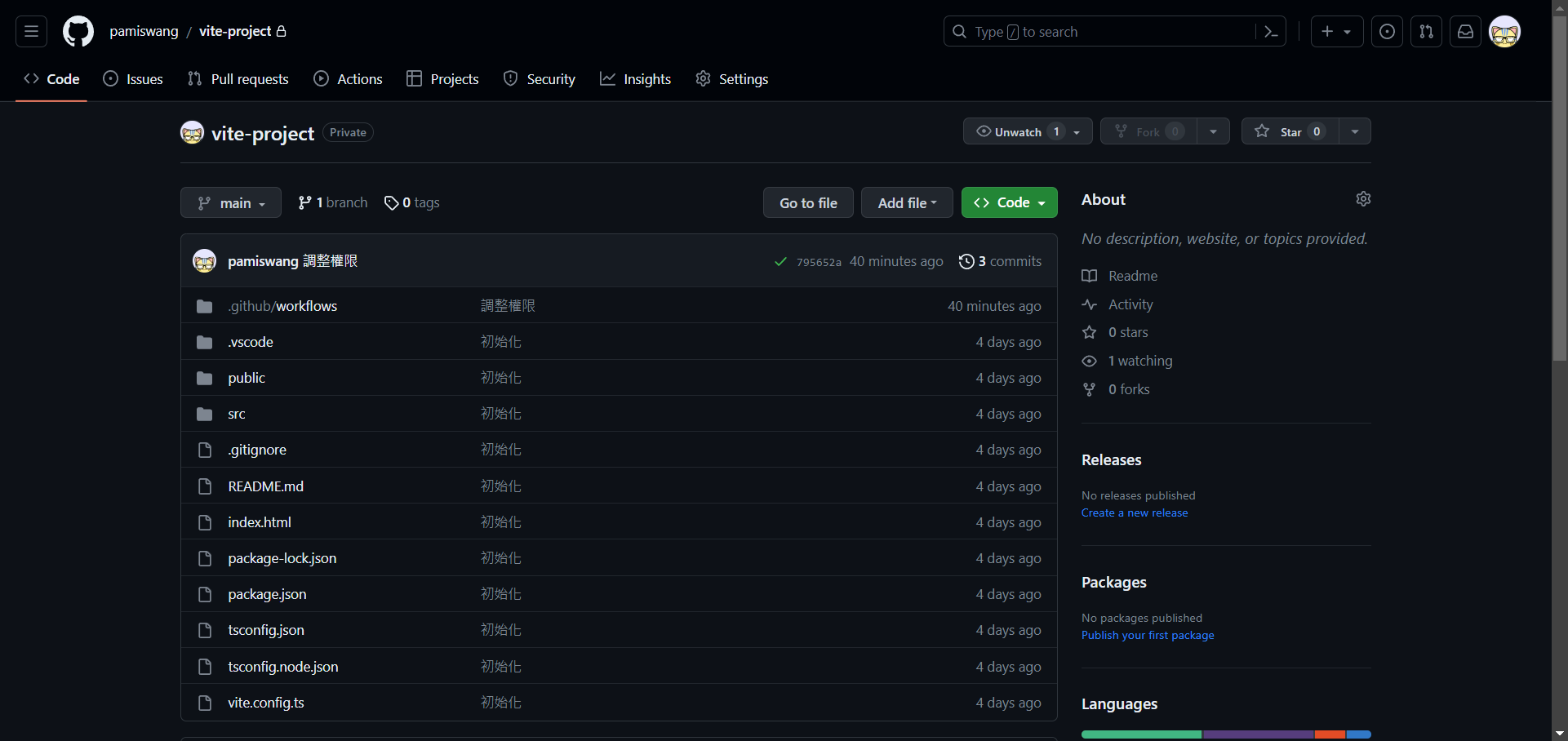Click the 1 branch icon

(304, 203)
